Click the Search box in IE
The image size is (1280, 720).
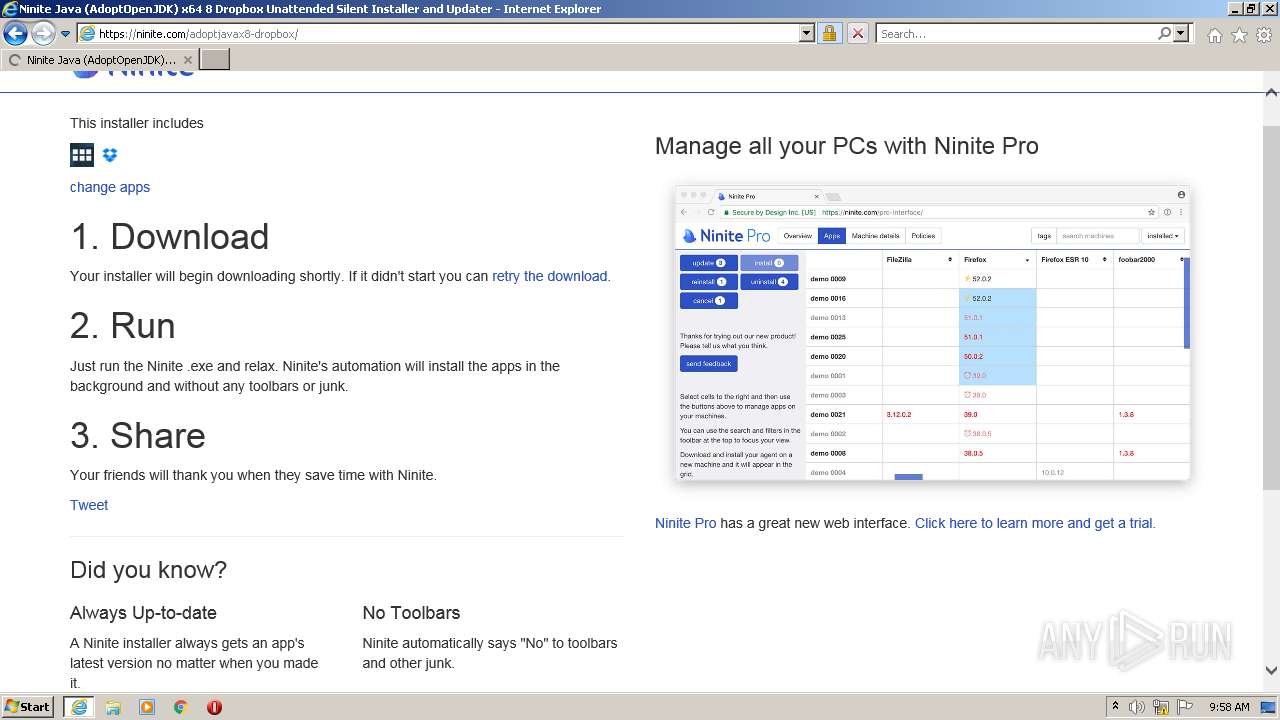pos(1016,33)
